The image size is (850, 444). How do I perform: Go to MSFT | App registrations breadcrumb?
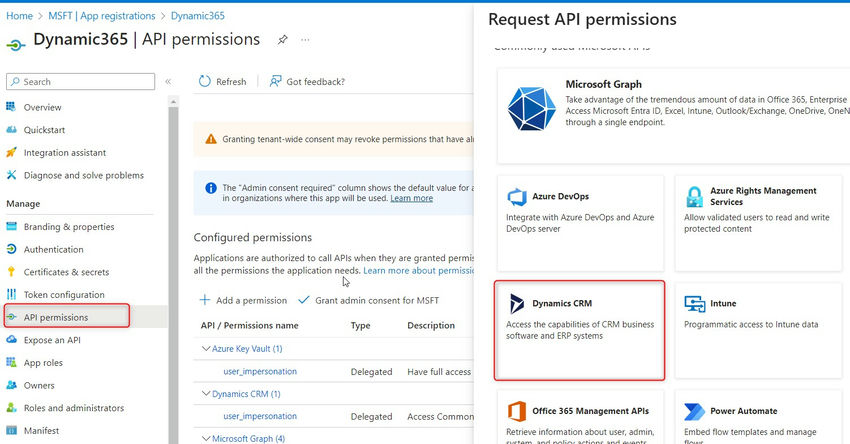coord(102,16)
